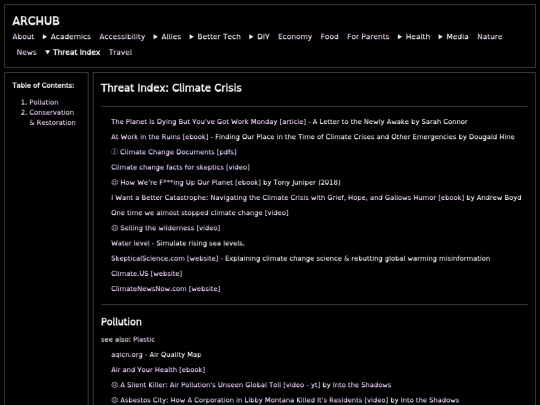Select the Table of Contents label
This screenshot has height=405, width=540.
click(x=43, y=85)
